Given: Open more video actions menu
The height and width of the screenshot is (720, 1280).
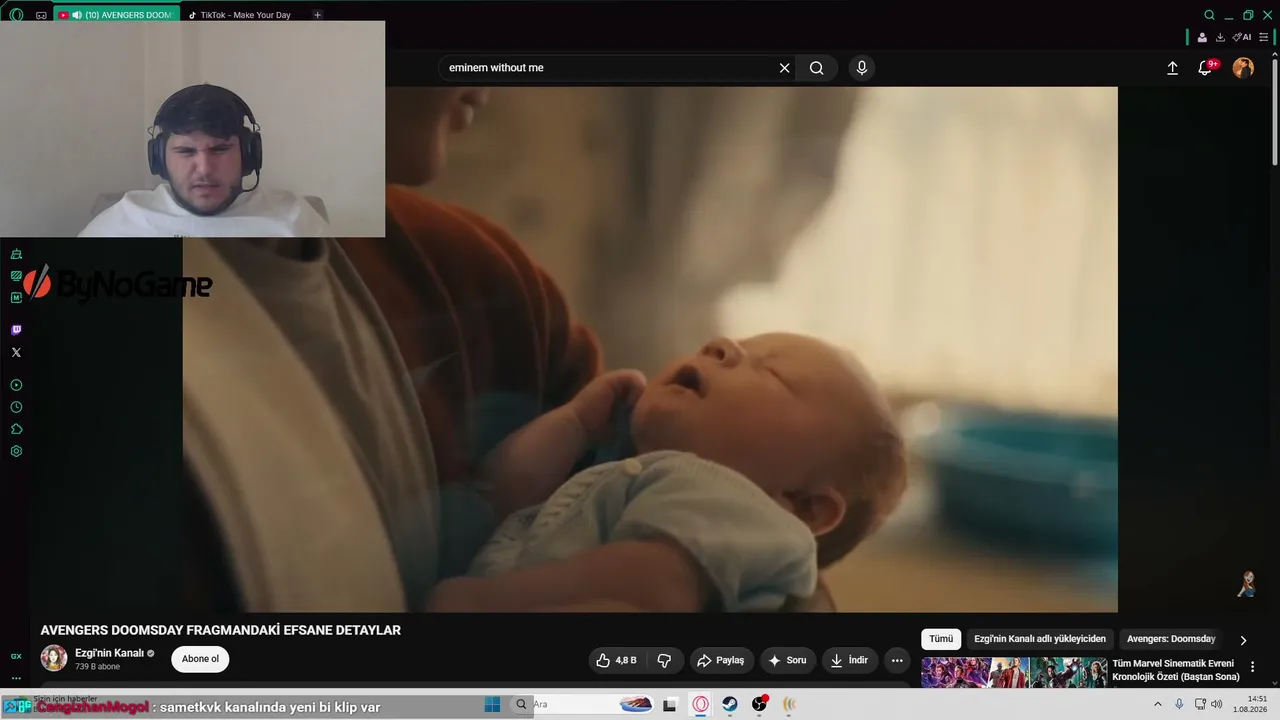Looking at the screenshot, I should tap(897, 660).
